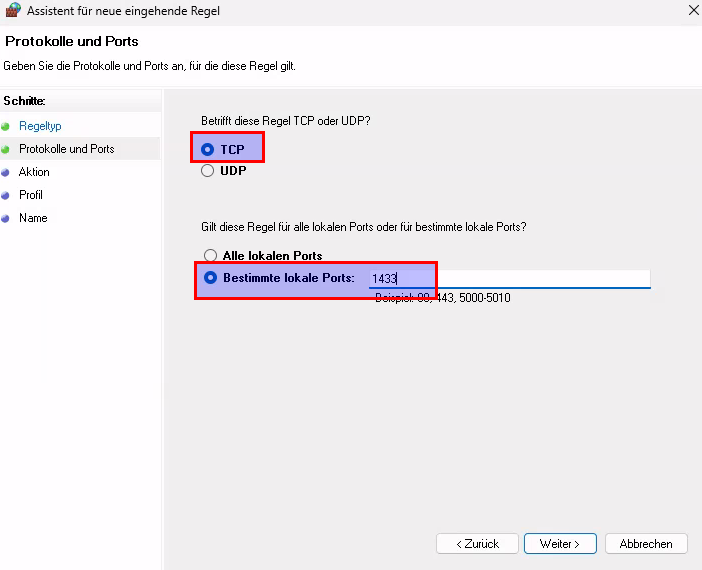The width and height of the screenshot is (702, 570).
Task: Open the Regeltyp step link
Action: (40, 126)
